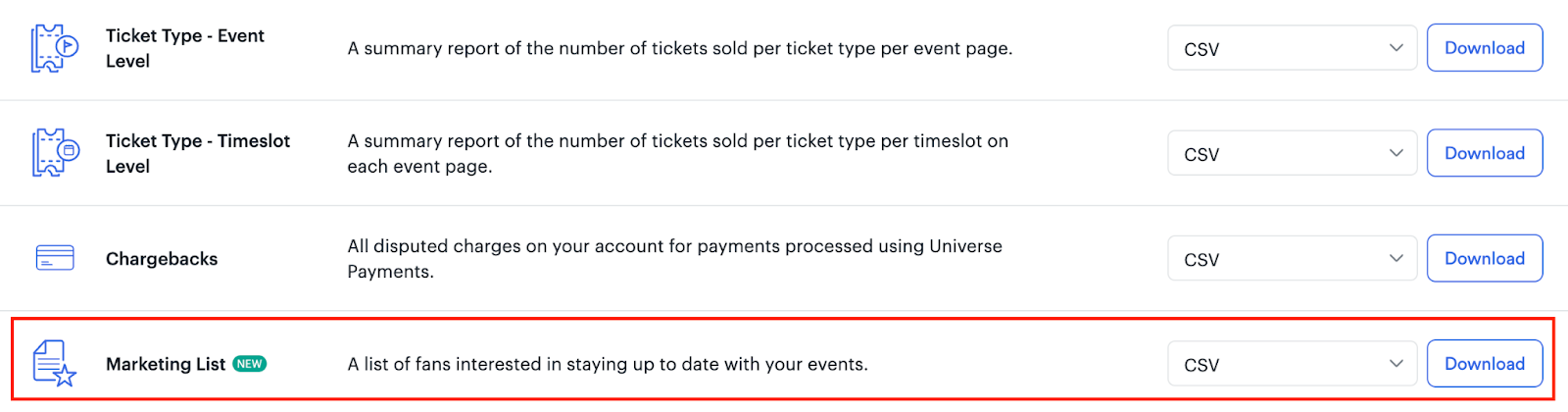
Task: Select the Ticket Type - Event Level title
Action: (x=185, y=48)
